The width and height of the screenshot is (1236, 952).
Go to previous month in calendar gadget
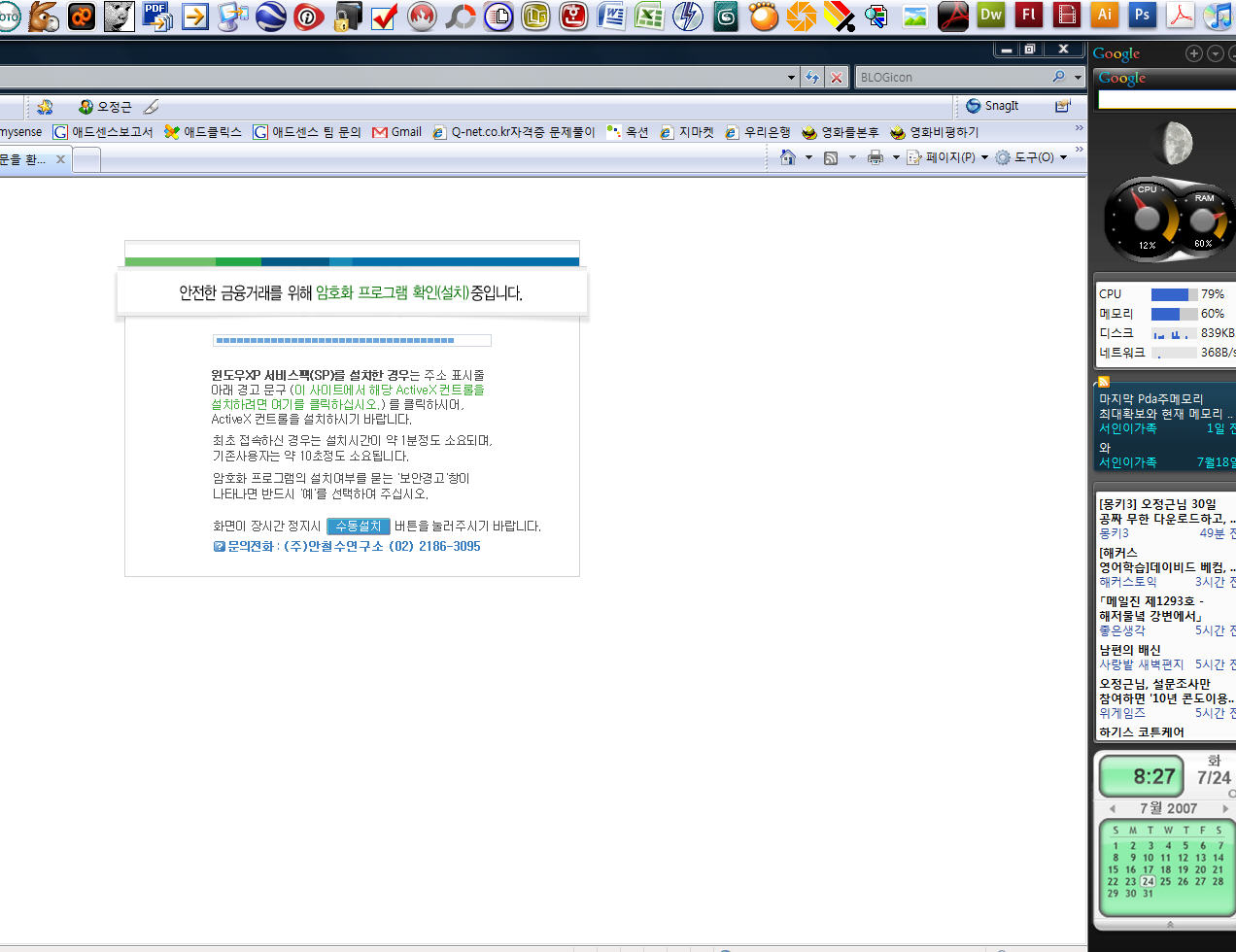1112,808
